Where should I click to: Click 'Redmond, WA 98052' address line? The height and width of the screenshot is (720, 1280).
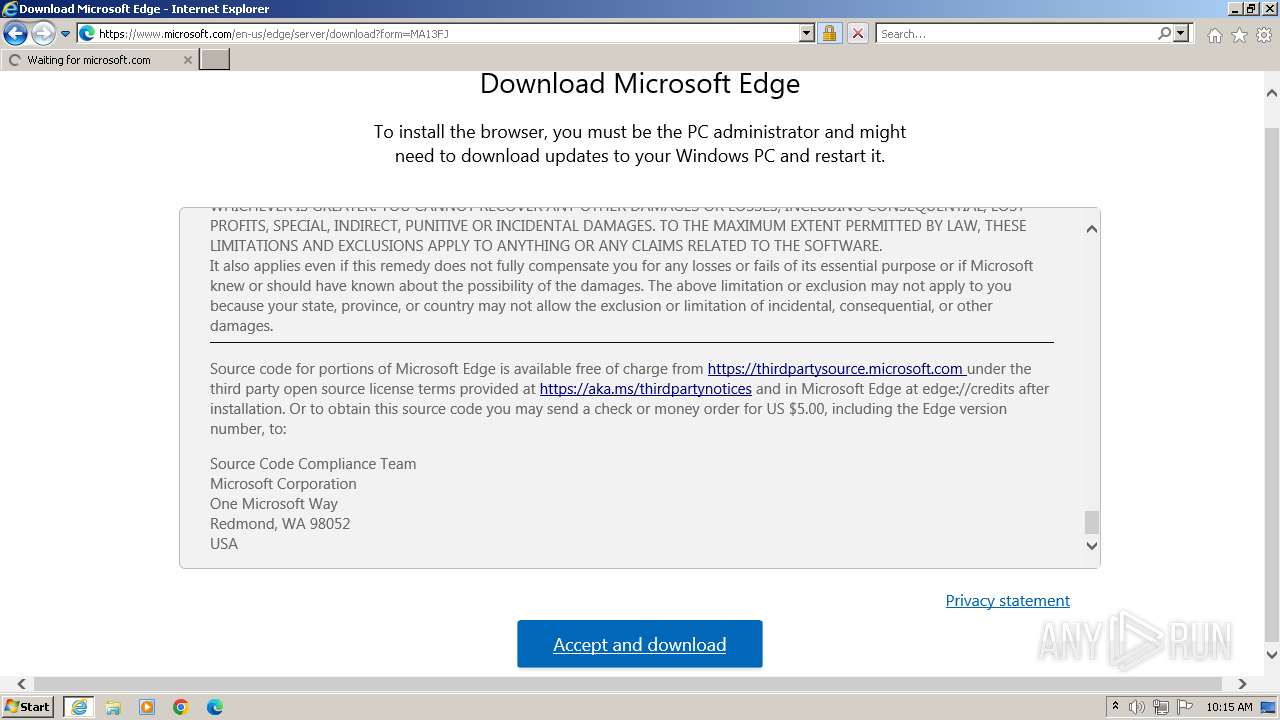tap(280, 524)
